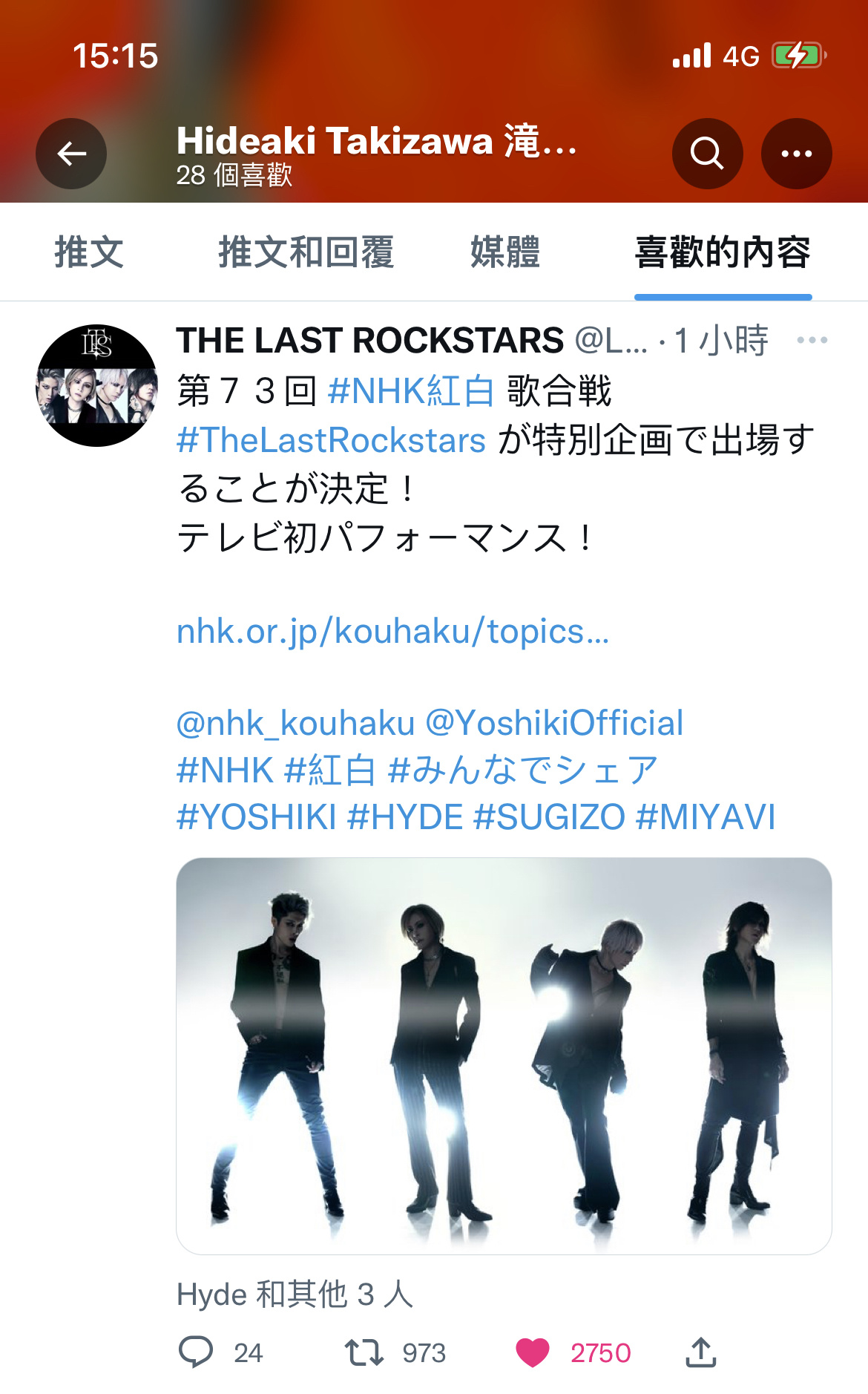Open the #NHK紅白 hashtag
This screenshot has height=1394, width=868.
tap(411, 391)
